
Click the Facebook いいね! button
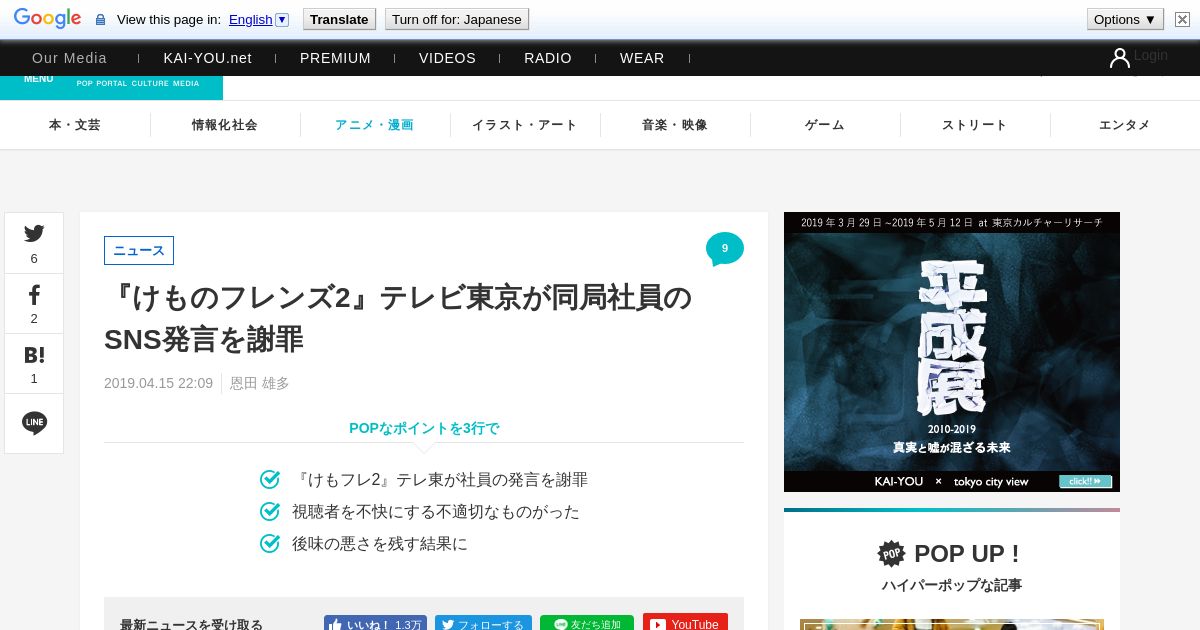coord(375,624)
